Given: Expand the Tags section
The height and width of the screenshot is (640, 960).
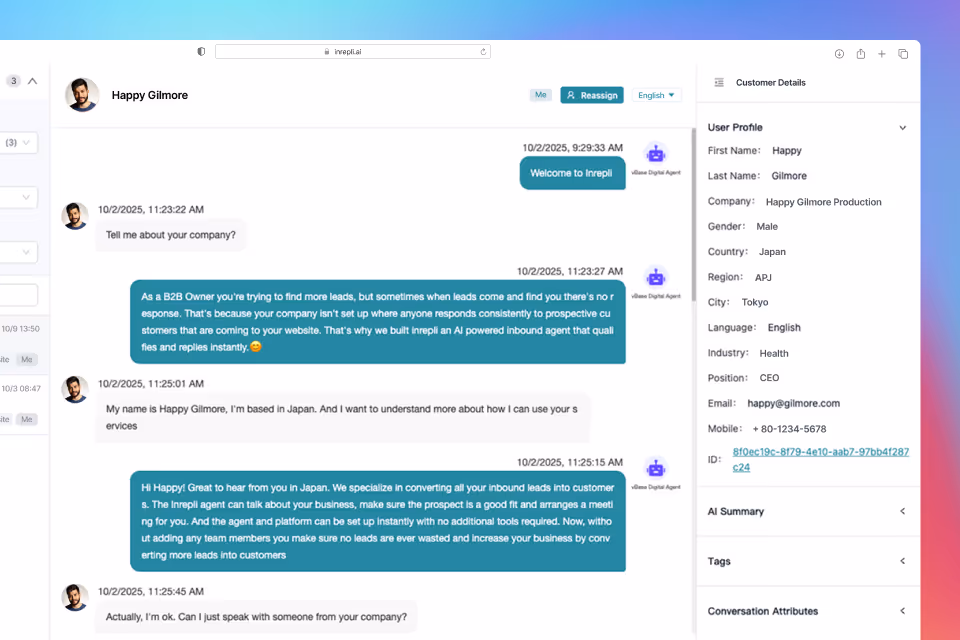Looking at the screenshot, I should pyautogui.click(x=901, y=561).
